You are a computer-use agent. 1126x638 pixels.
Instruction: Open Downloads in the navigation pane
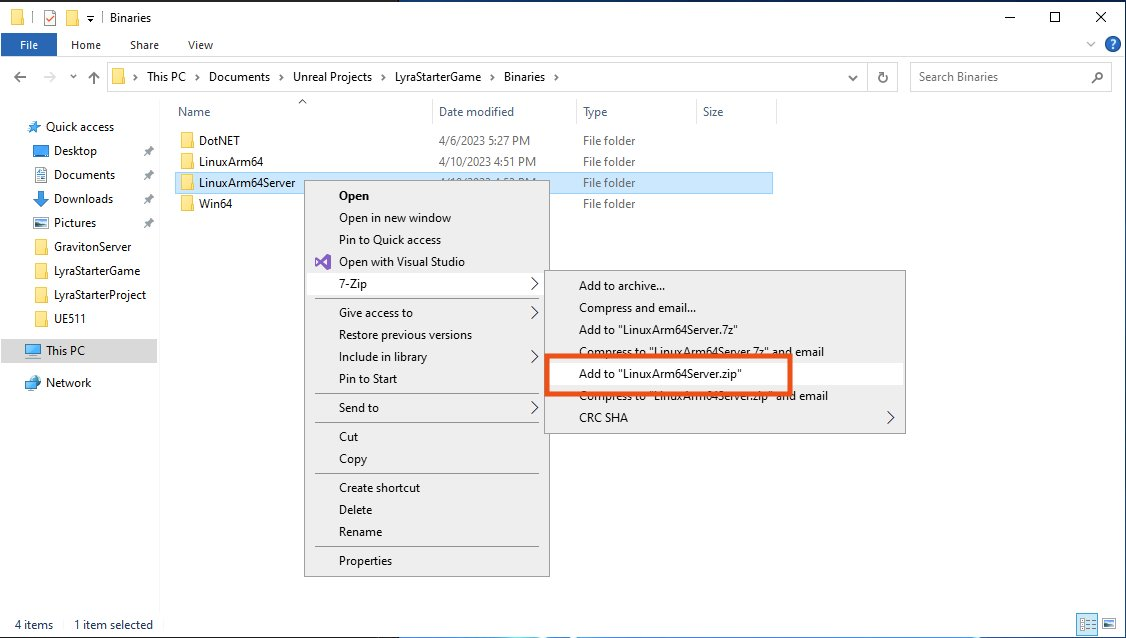coord(83,198)
